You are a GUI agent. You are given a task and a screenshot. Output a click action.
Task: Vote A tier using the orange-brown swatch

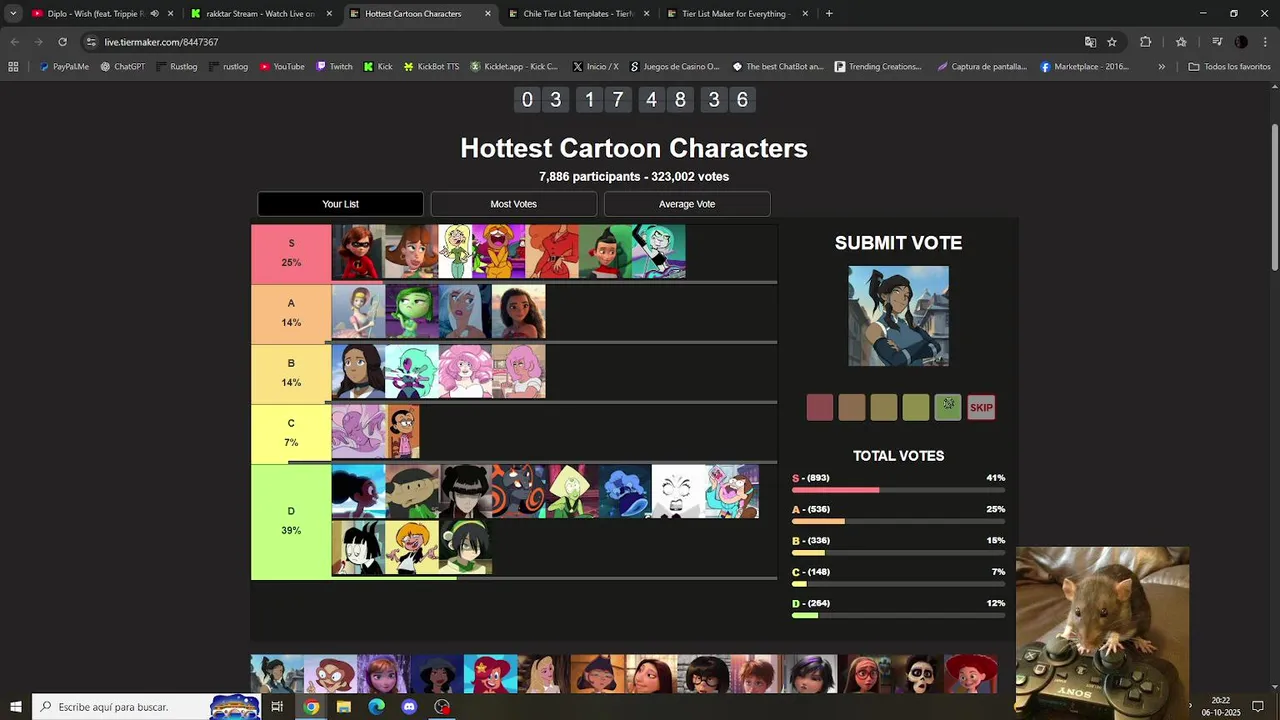[851, 407]
